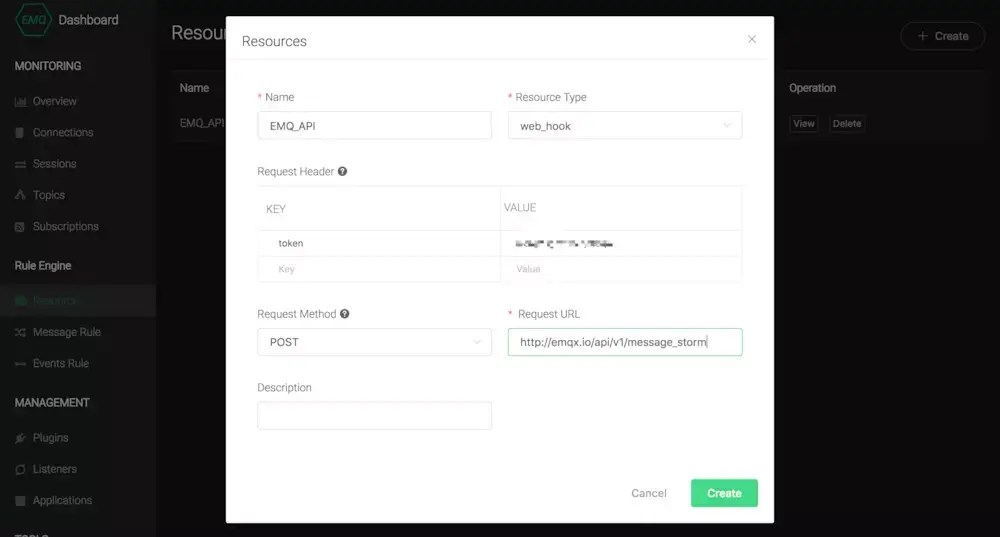Screen dimensions: 1000x537
Task: Click the Request URL input field
Action: tap(625, 342)
